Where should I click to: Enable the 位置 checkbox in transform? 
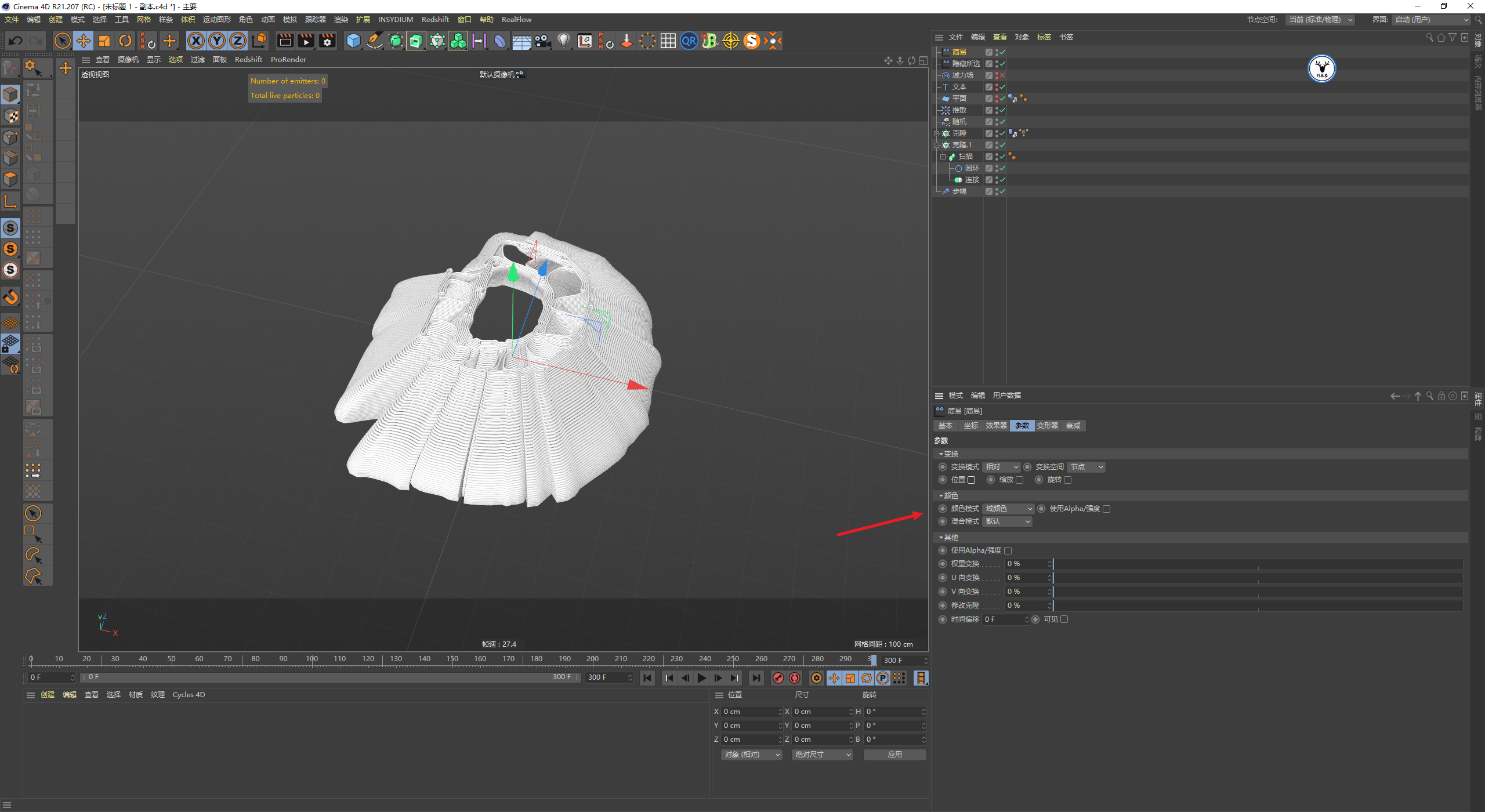click(972, 480)
